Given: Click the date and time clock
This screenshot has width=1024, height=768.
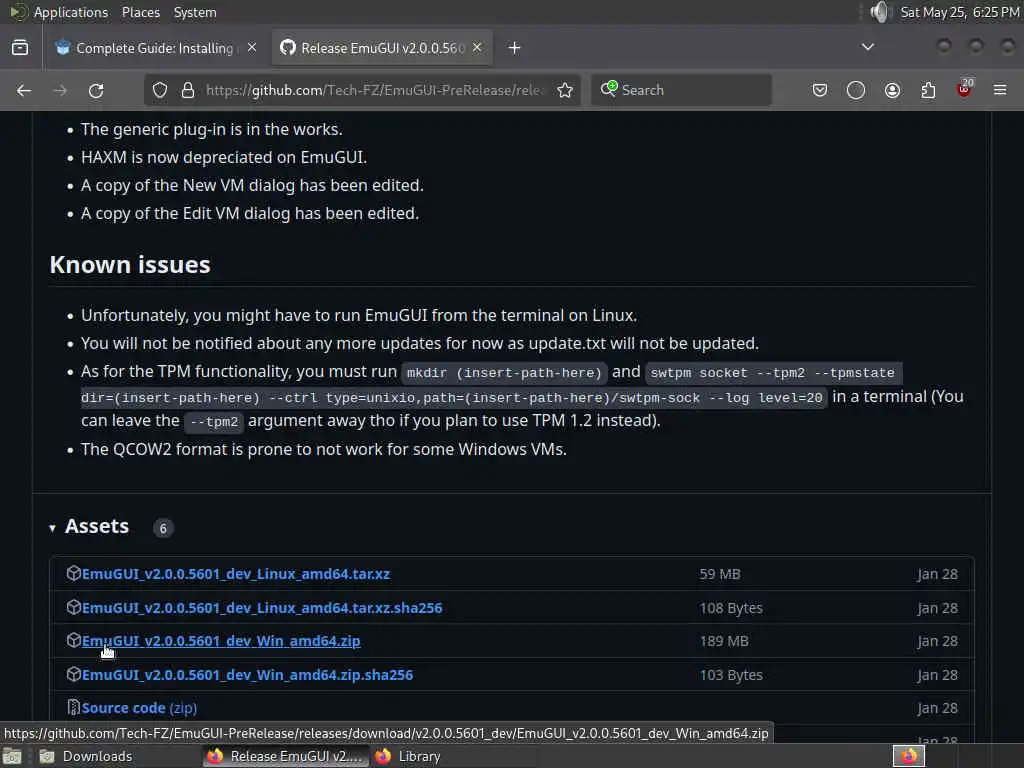Looking at the screenshot, I should (960, 12).
